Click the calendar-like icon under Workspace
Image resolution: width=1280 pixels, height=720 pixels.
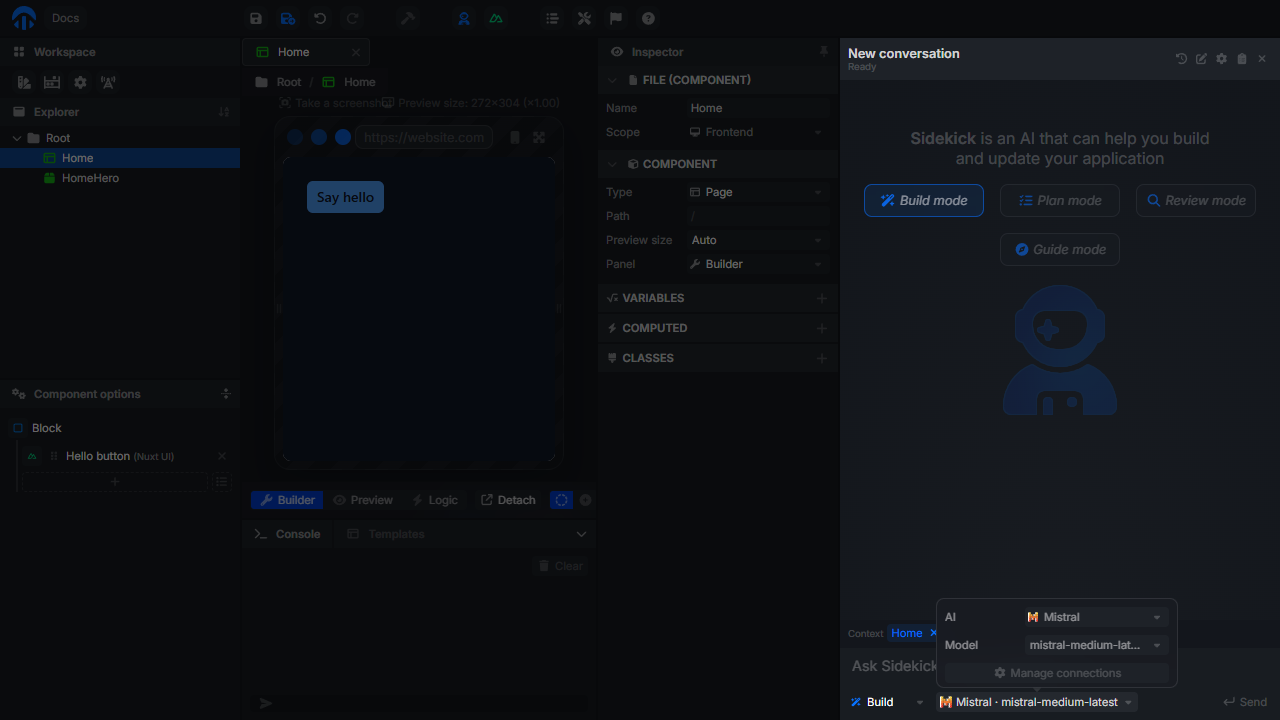point(52,82)
